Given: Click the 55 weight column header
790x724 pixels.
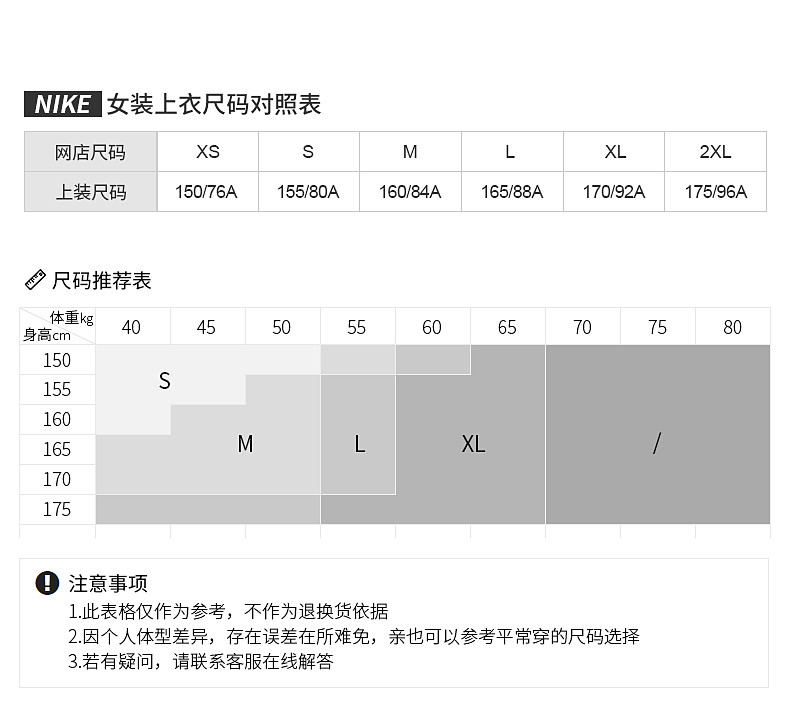Looking at the screenshot, I should click(357, 327).
